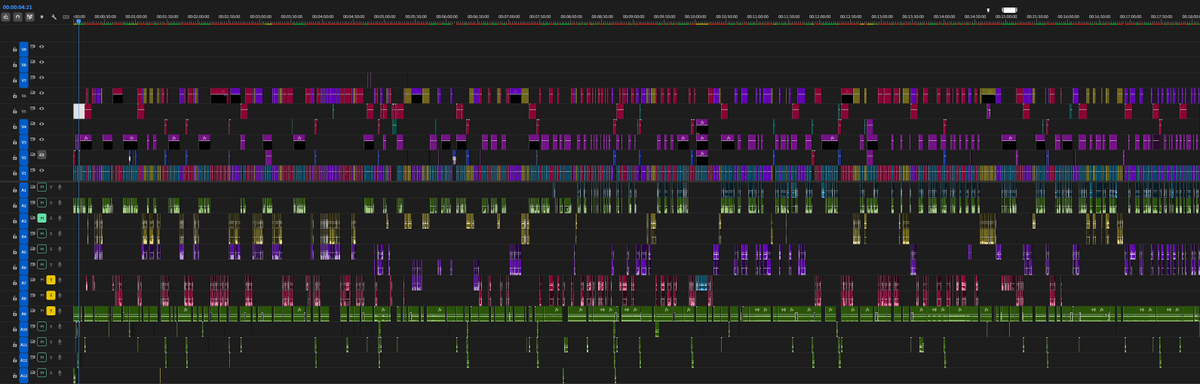The width and height of the screenshot is (1200, 384).
Task: Toggle target for track V8 label
Action: pyautogui.click(x=23, y=64)
